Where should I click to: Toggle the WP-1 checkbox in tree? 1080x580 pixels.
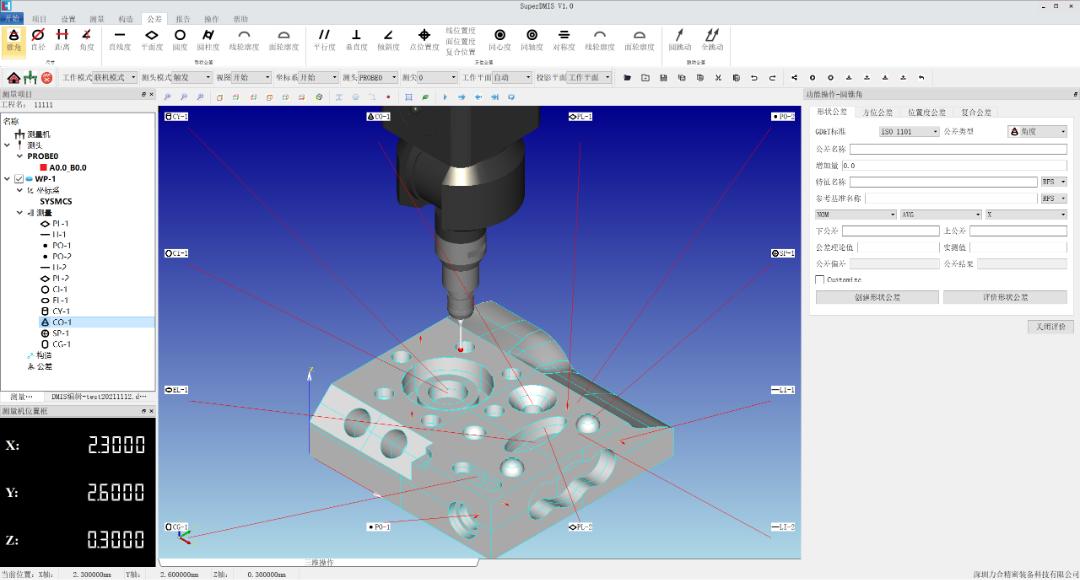tap(19, 179)
